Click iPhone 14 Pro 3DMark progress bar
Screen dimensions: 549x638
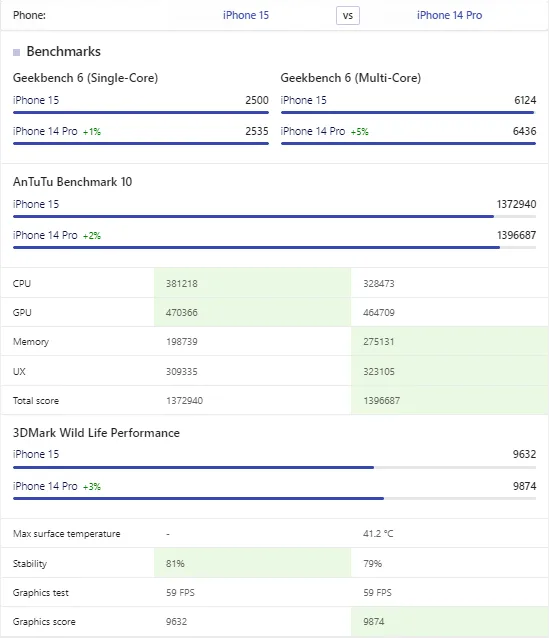[274, 498]
